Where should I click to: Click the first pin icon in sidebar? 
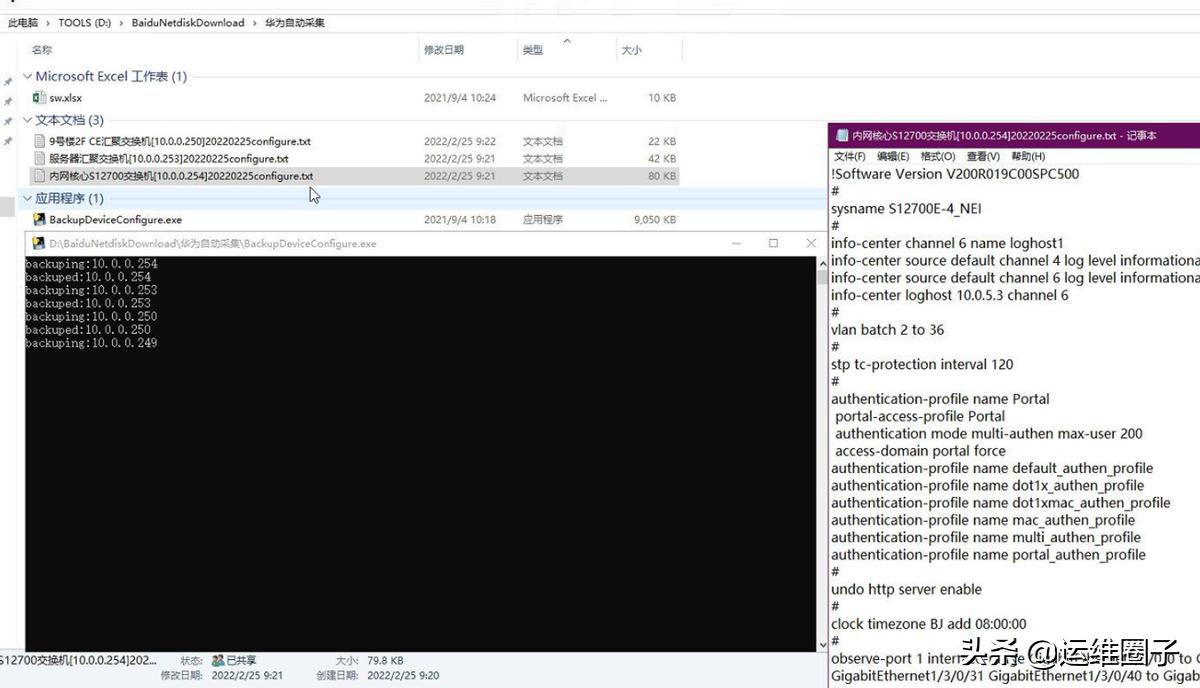point(8,81)
